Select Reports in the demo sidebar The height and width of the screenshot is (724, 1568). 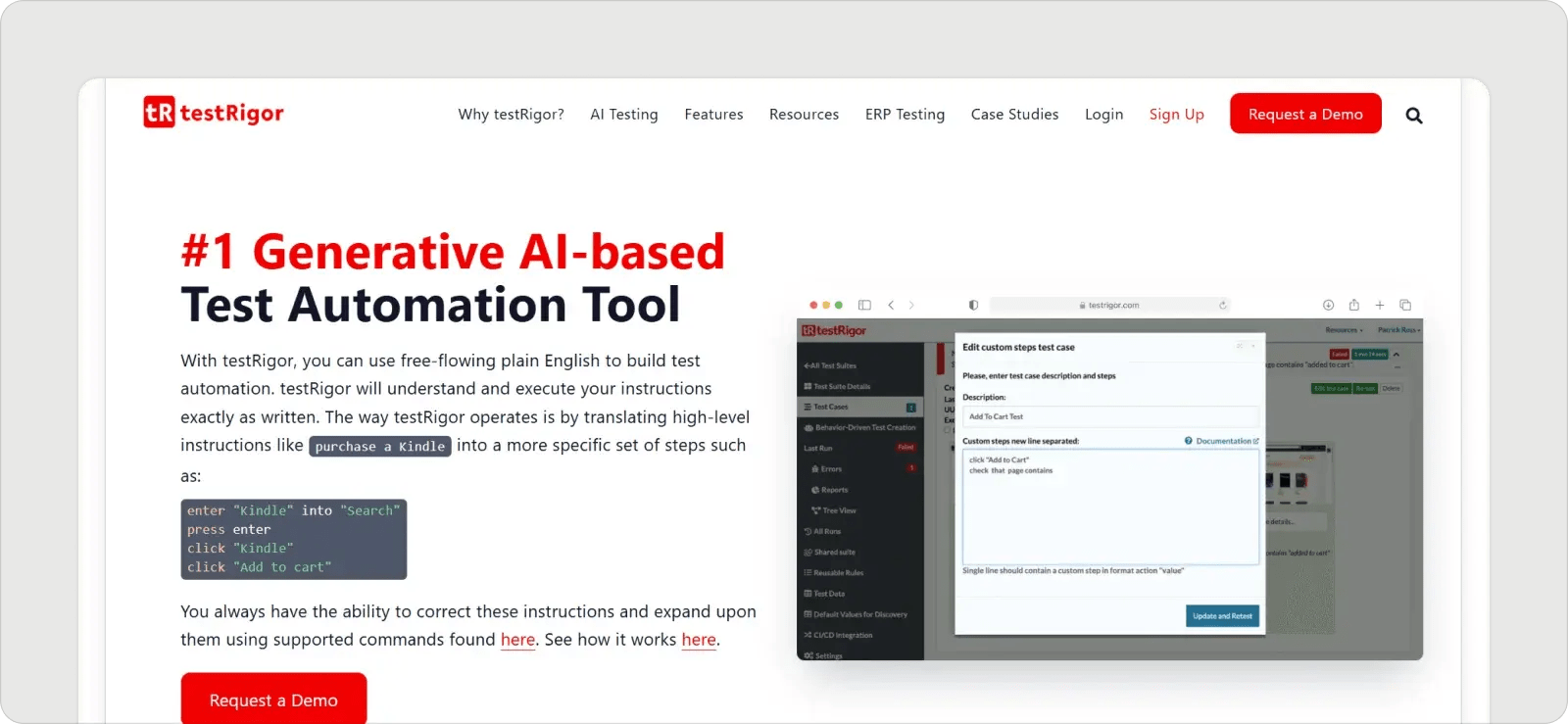pyautogui.click(x=830, y=489)
